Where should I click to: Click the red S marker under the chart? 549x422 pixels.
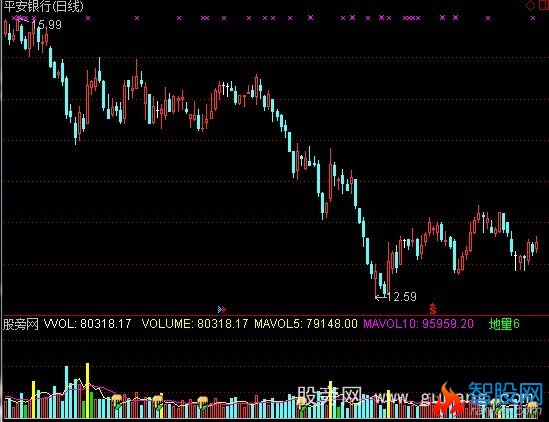click(433, 309)
